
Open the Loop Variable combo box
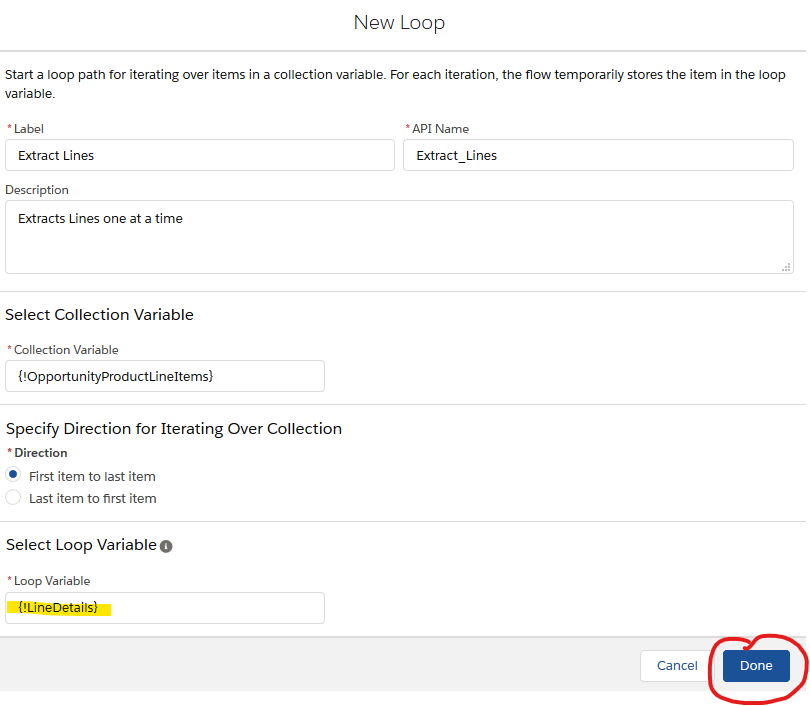[x=165, y=608]
